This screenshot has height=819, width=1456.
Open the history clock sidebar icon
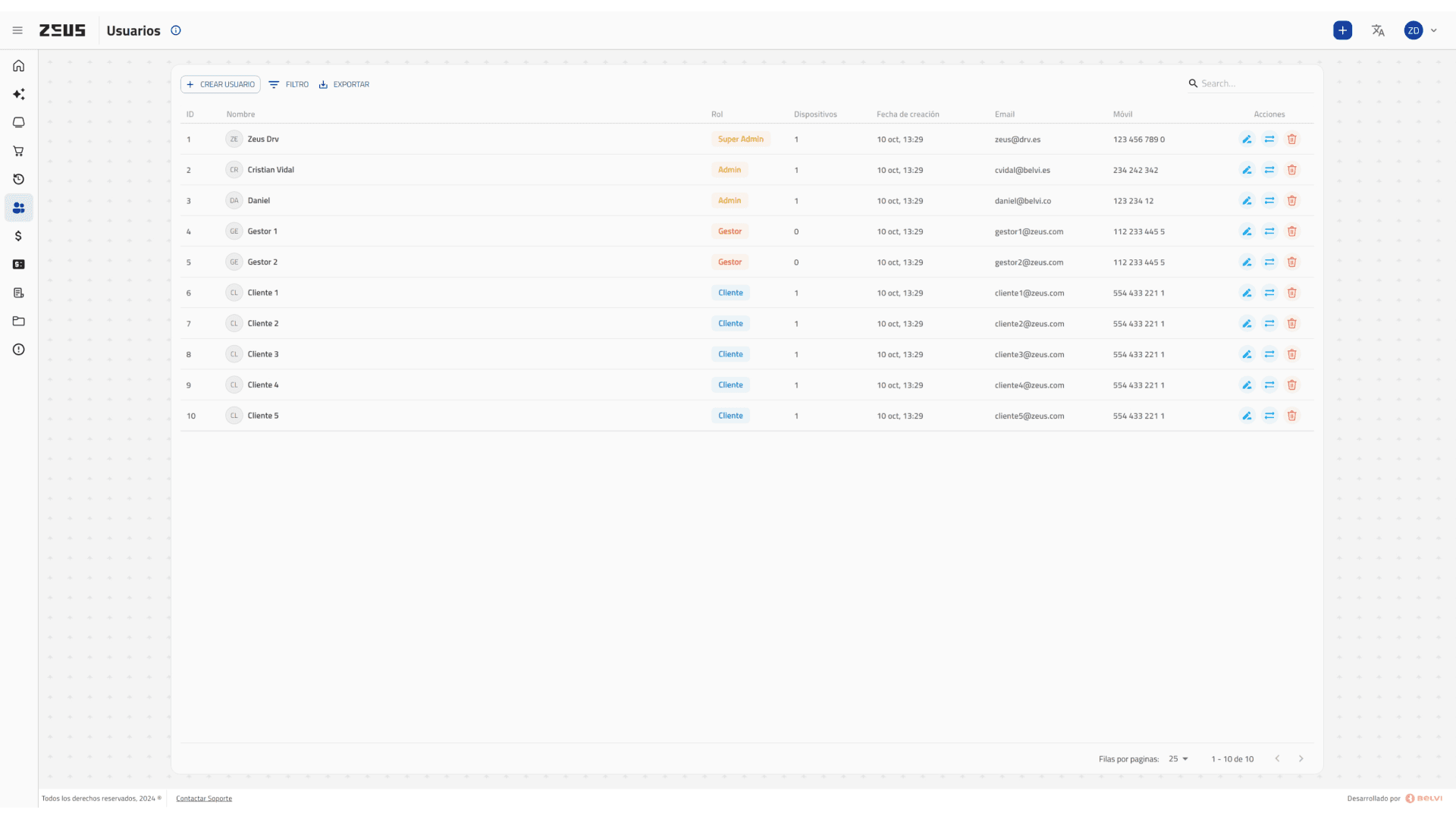[x=18, y=179]
